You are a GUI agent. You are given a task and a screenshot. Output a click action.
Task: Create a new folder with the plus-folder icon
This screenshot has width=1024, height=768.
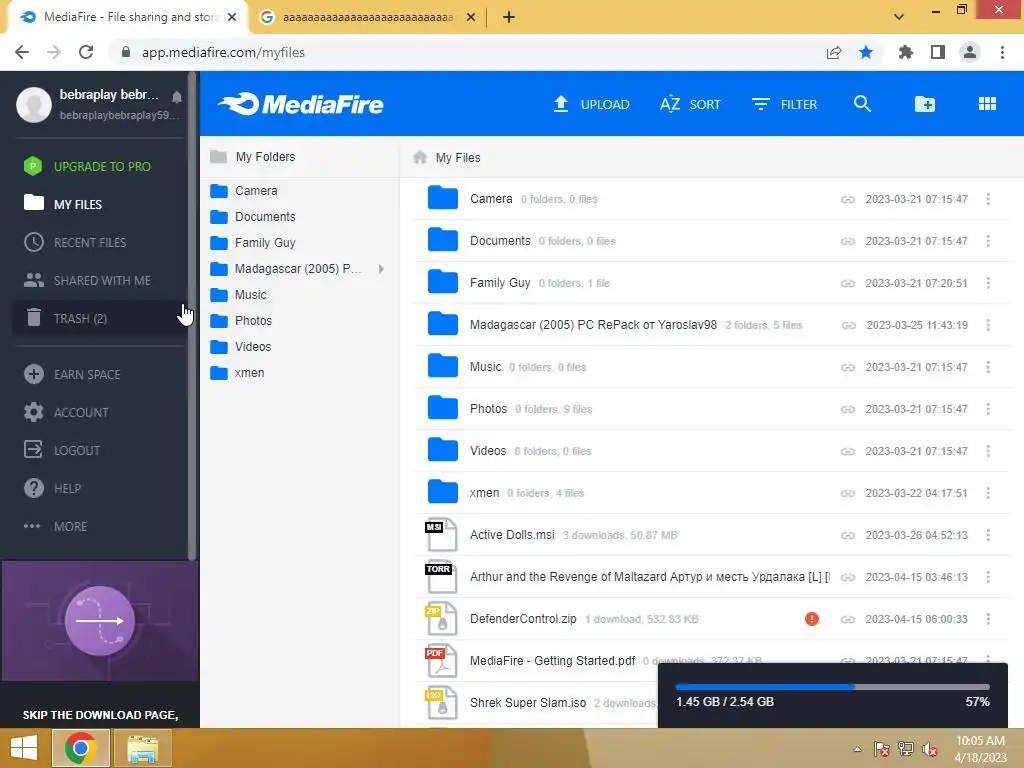pyautogui.click(x=925, y=104)
